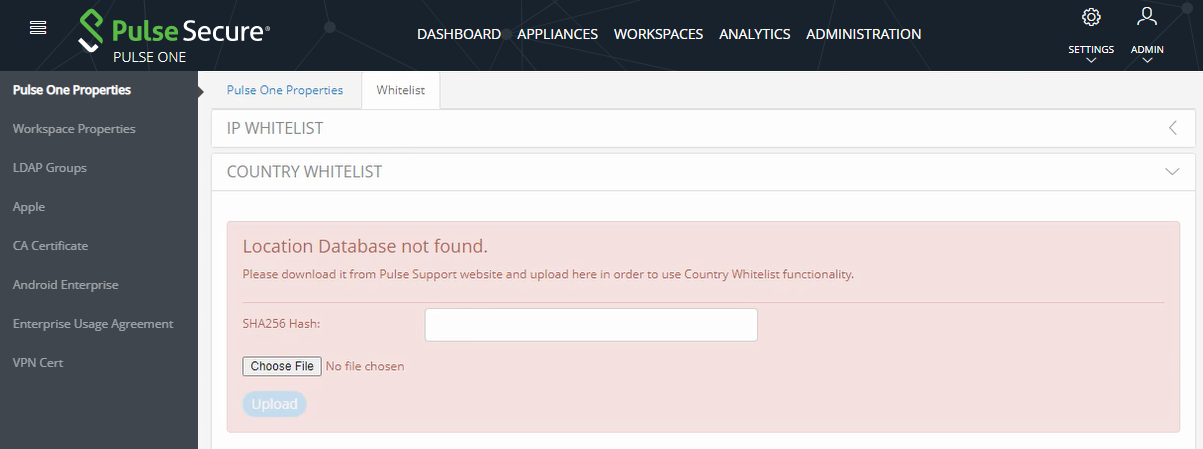The height and width of the screenshot is (449, 1203).
Task: Open the hamburger menu icon
Action: pos(39,27)
